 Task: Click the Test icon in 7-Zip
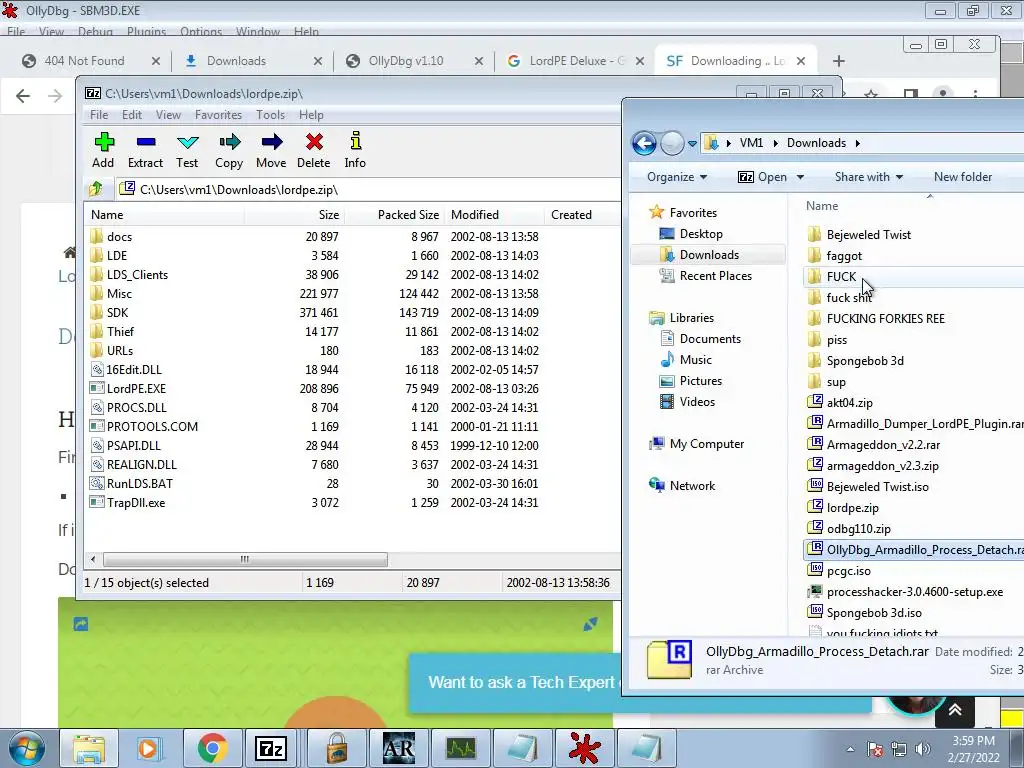(187, 142)
